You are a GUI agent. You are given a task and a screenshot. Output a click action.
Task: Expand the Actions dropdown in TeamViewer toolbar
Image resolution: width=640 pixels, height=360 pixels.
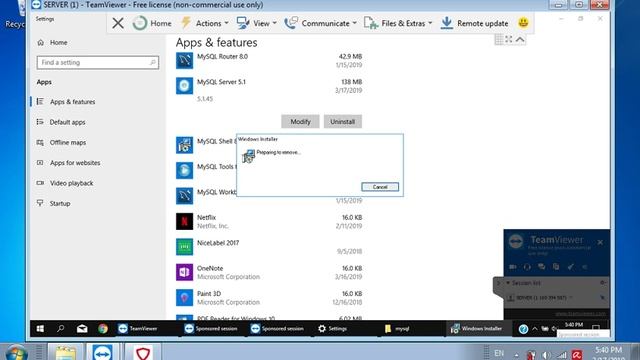[x=205, y=23]
